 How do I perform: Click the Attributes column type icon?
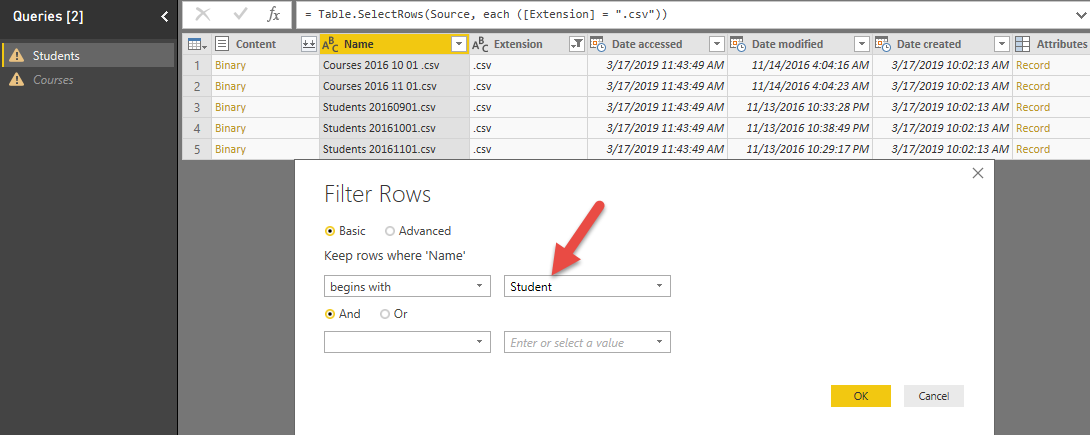(x=1023, y=44)
